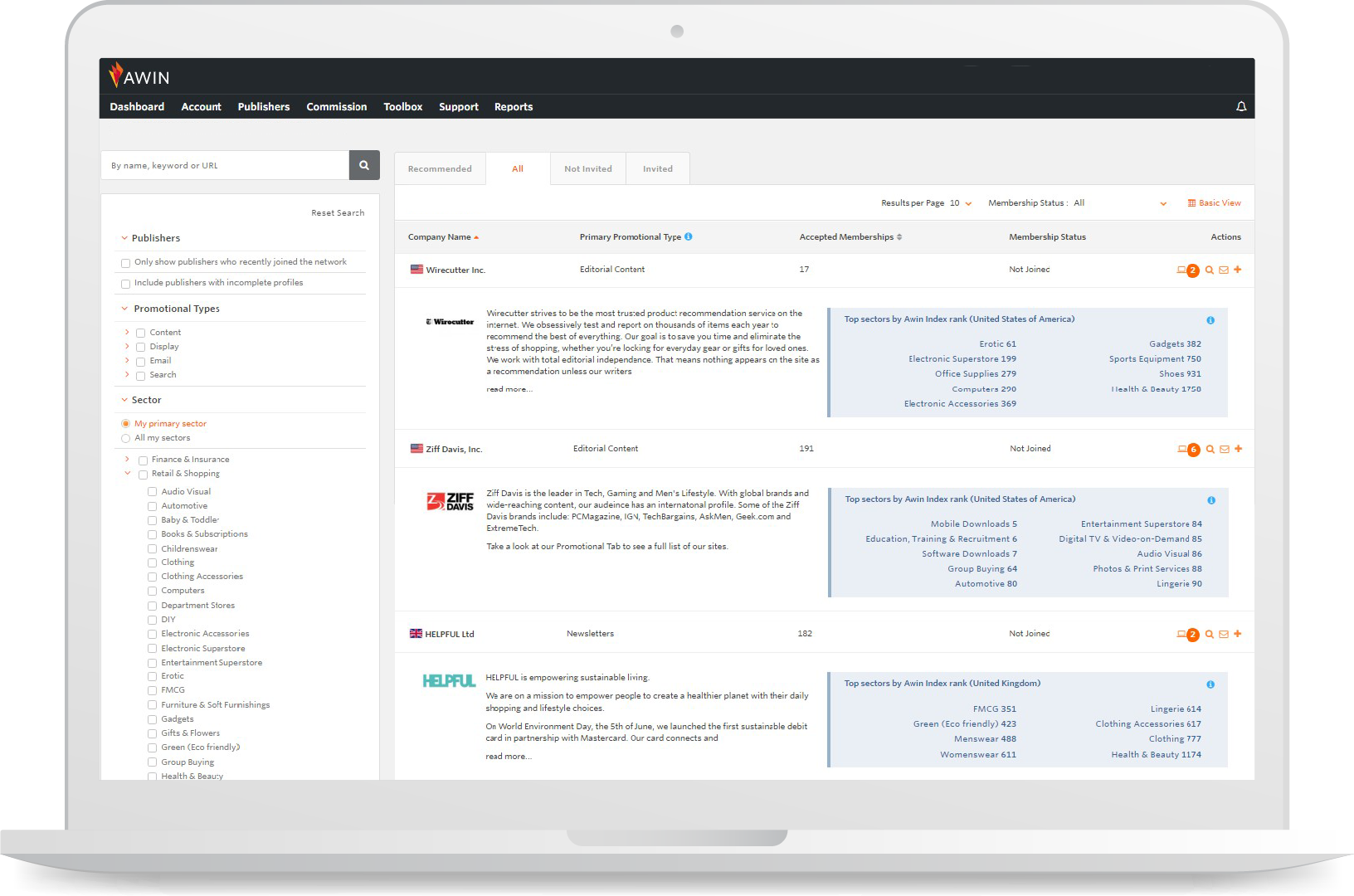Tick 'Only show publishers who recently joined' checkbox
Viewport: 1354px width, 896px height.
coord(126,263)
